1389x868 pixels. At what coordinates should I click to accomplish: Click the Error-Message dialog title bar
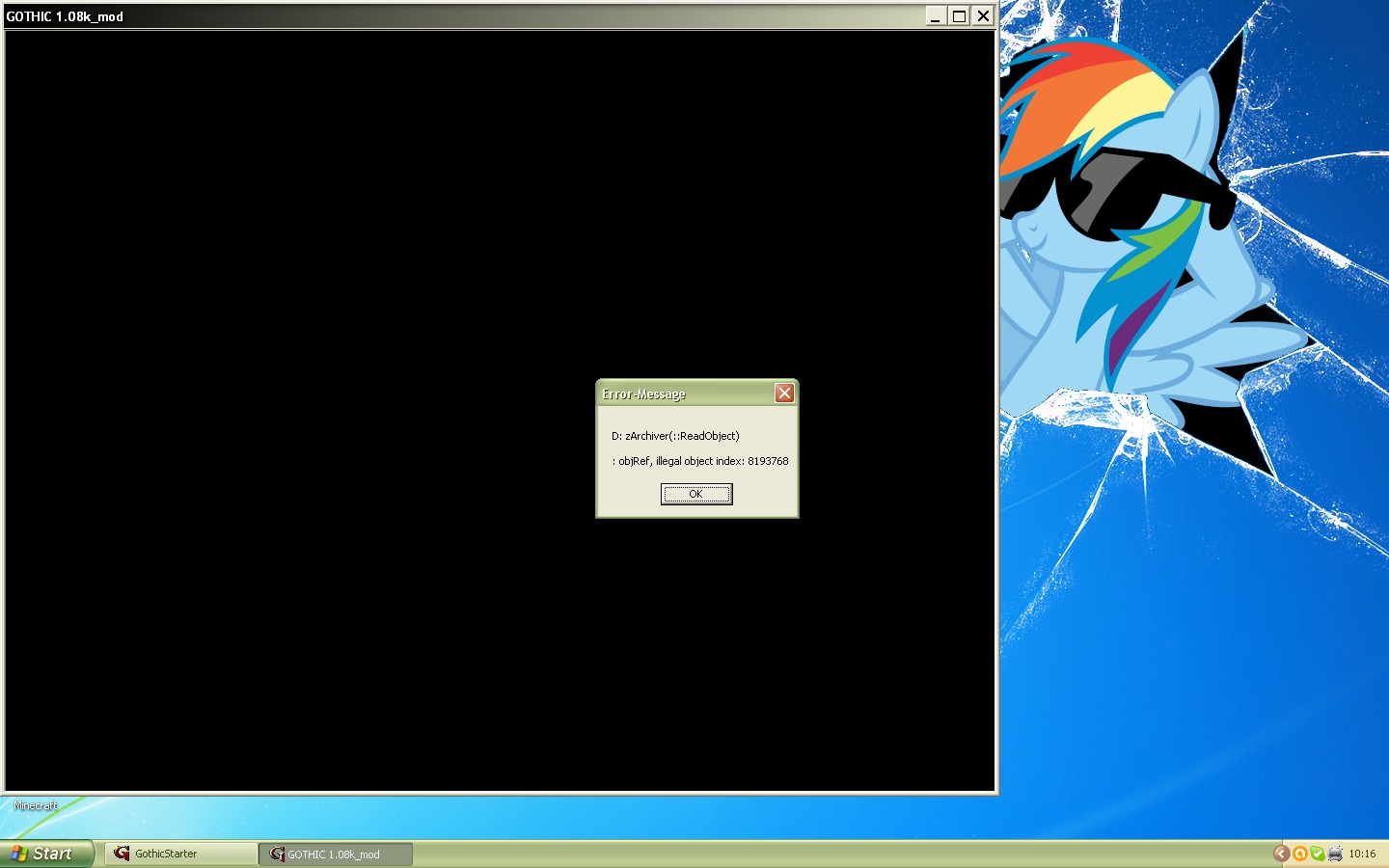685,393
